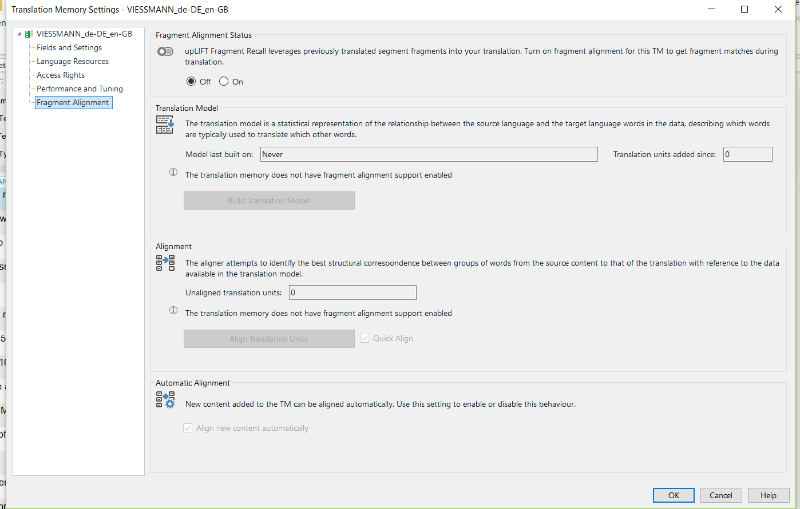Open Language Resources page
Image resolution: width=800 pixels, height=509 pixels.
coord(72,61)
